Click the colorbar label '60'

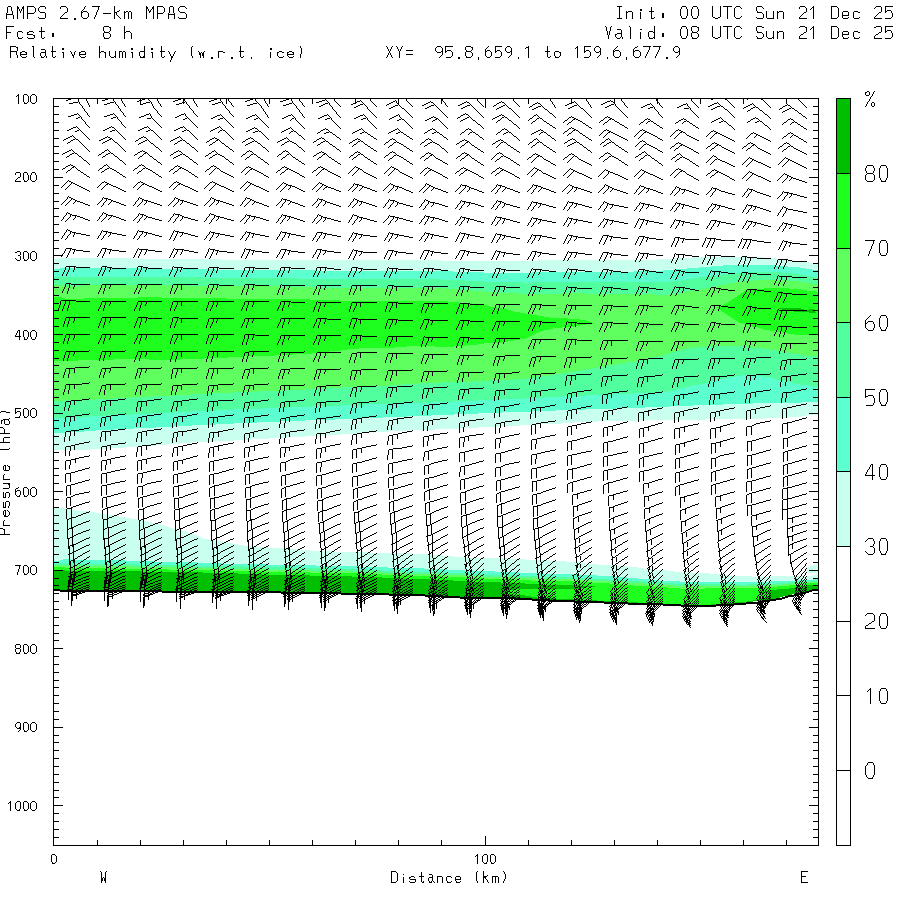pos(876,323)
